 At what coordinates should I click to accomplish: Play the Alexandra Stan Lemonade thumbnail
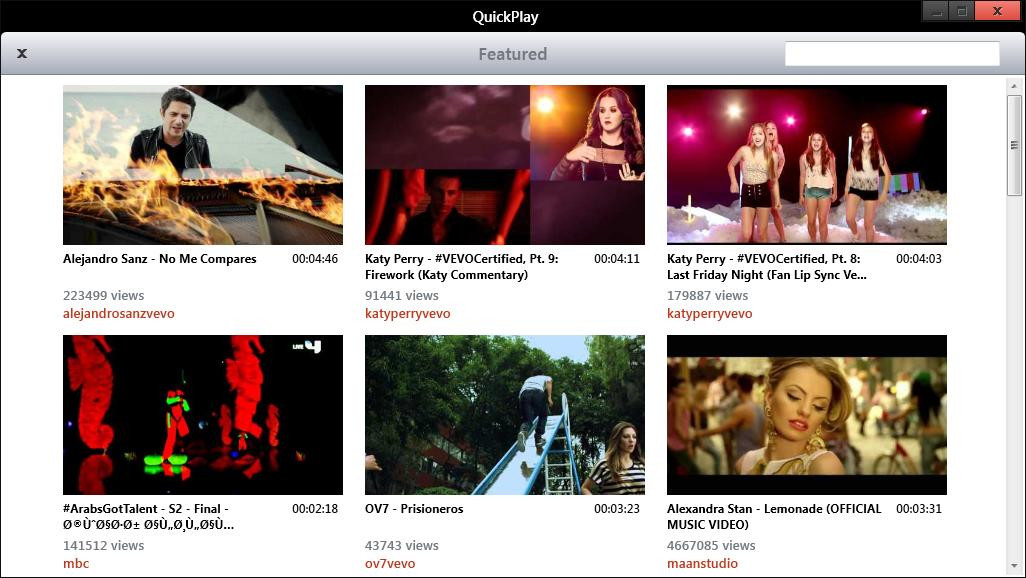point(807,415)
